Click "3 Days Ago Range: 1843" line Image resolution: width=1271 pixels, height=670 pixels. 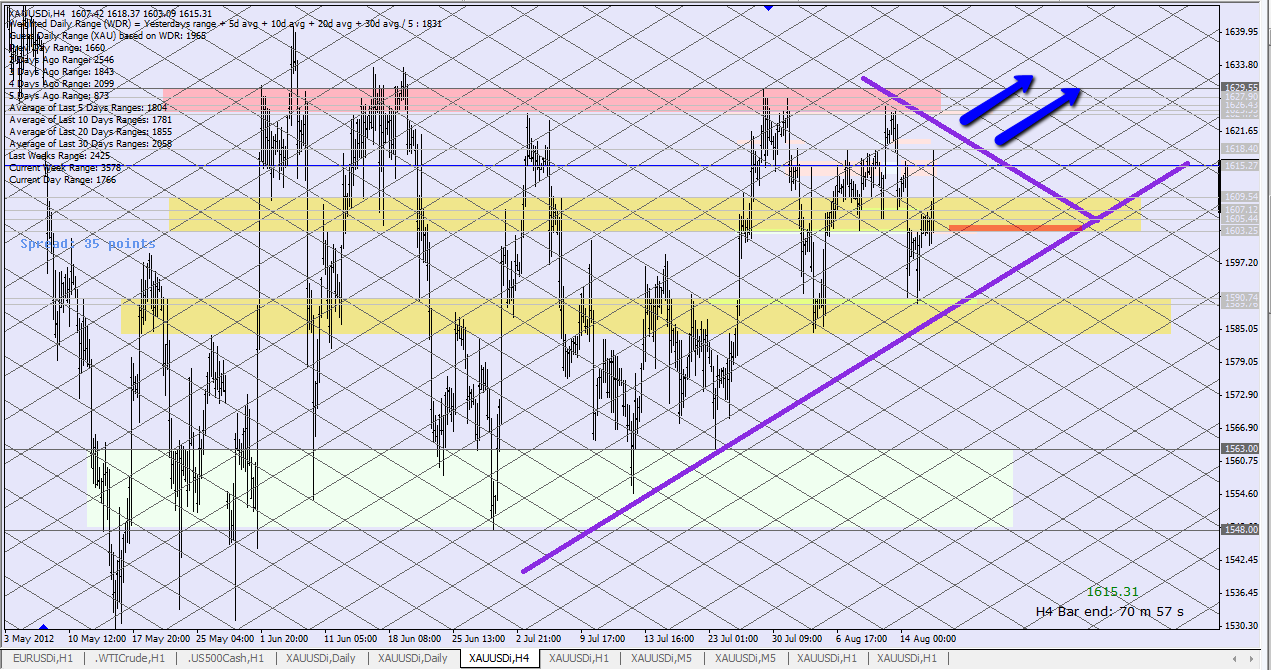point(61,72)
